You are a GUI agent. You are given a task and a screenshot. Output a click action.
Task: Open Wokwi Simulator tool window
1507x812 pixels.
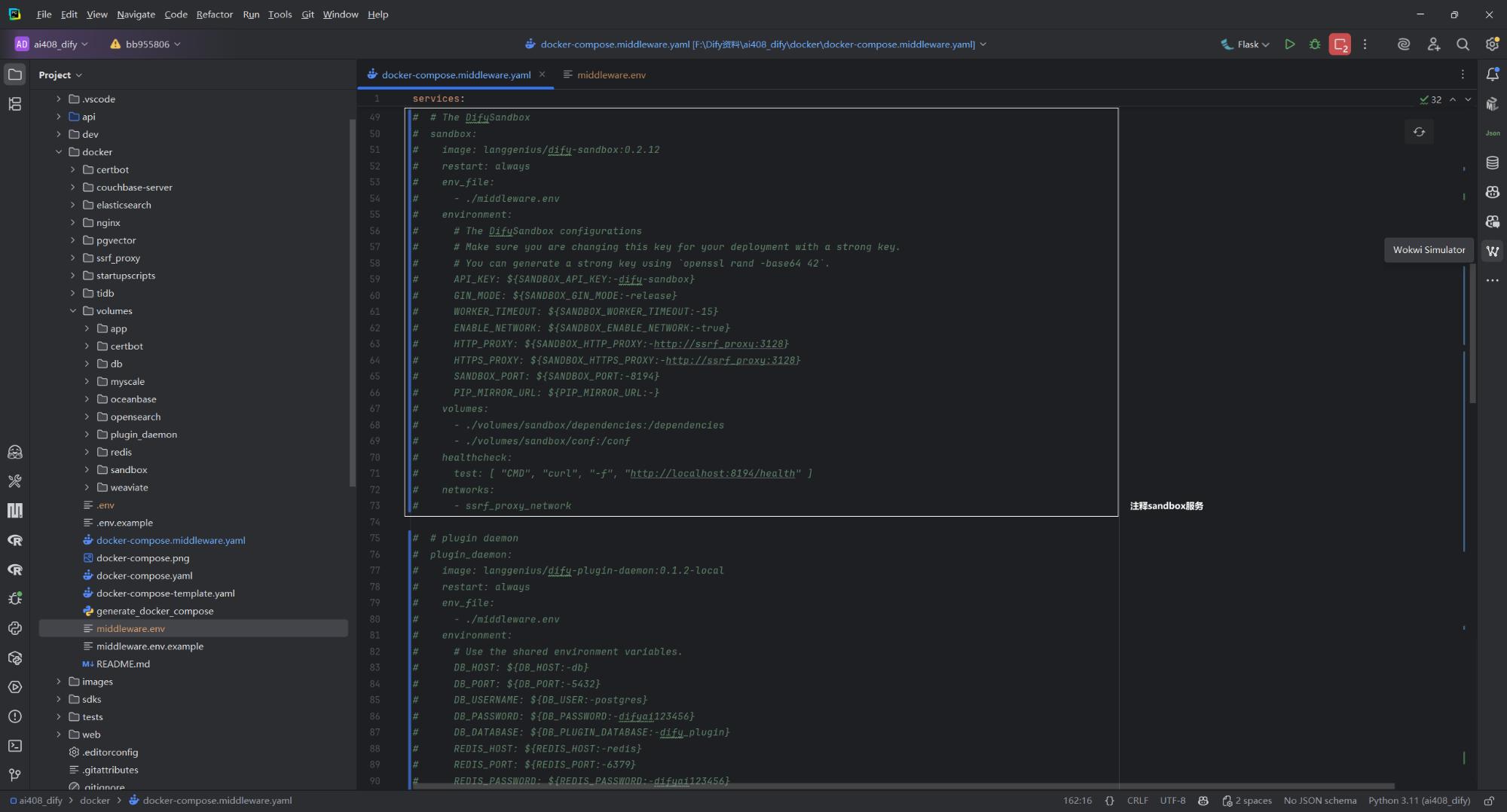tap(1492, 251)
